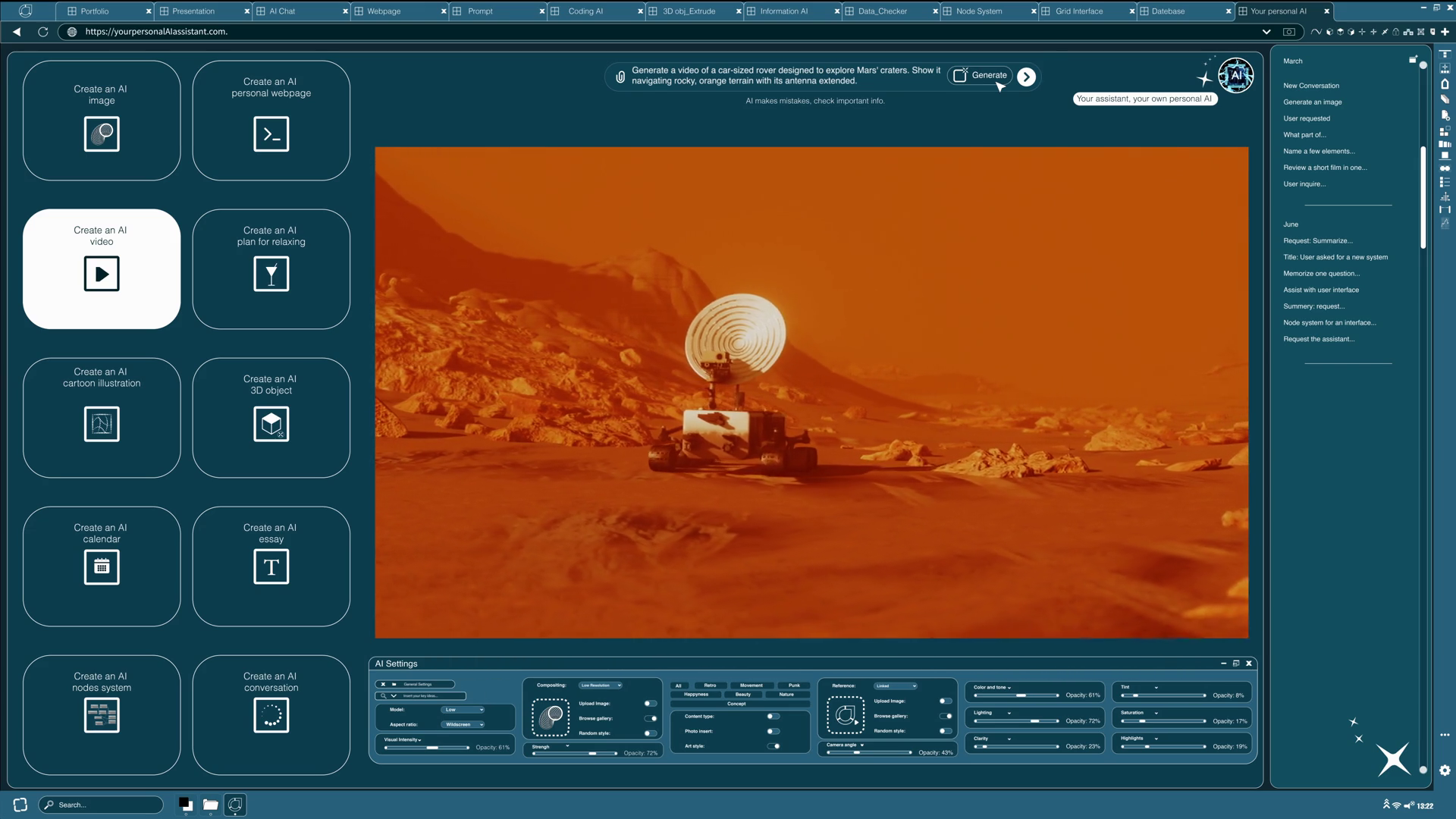Screen dimensions: 1456x819
Task: Expand the Compositing Low Resolution dropdown
Action: point(600,685)
